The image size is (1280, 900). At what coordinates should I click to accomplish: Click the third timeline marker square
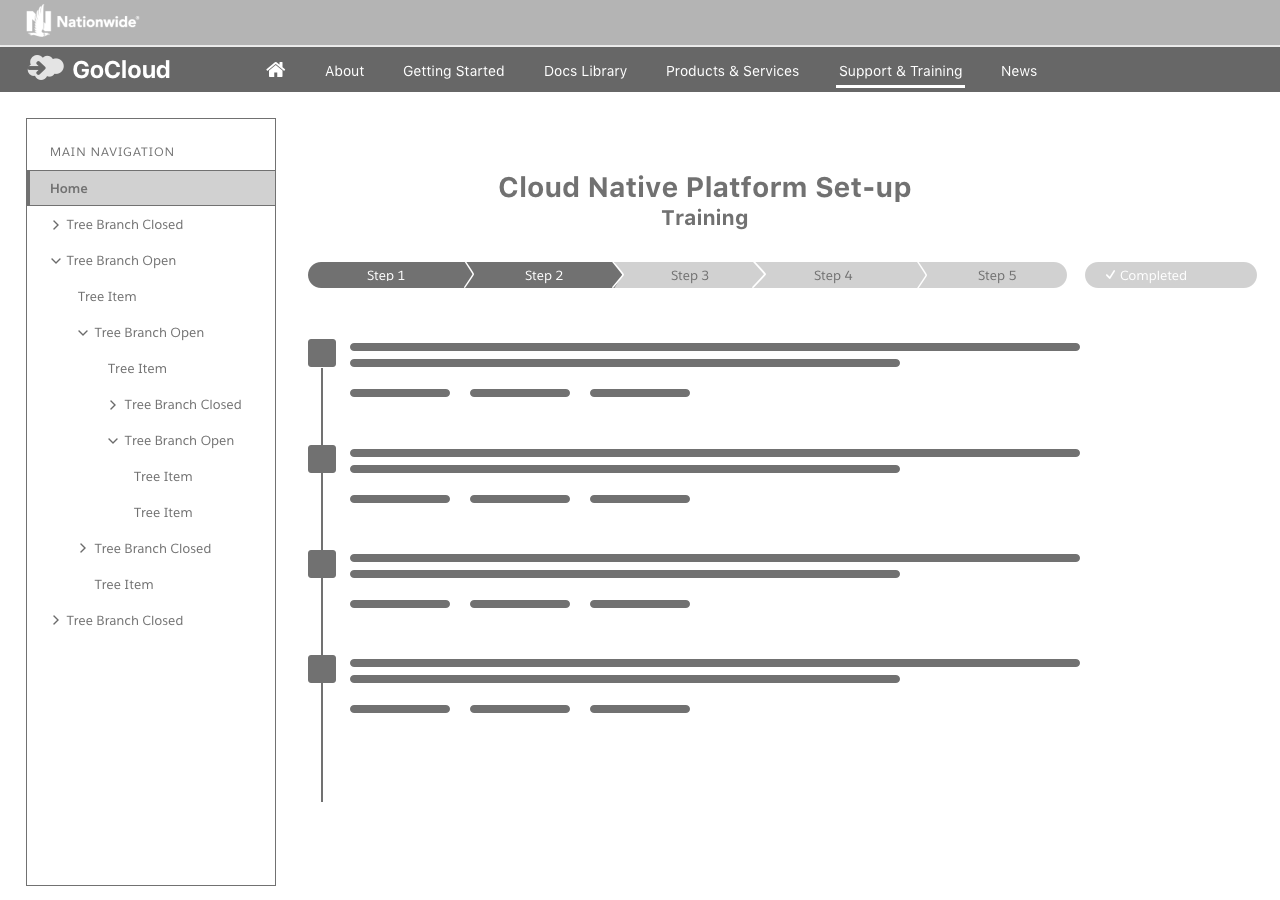[322, 564]
